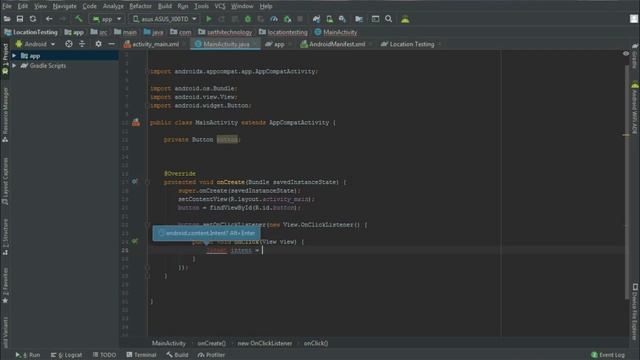This screenshot has width=640, height=360.
Task: Open the SDK Manager icon
Action: coord(342,19)
